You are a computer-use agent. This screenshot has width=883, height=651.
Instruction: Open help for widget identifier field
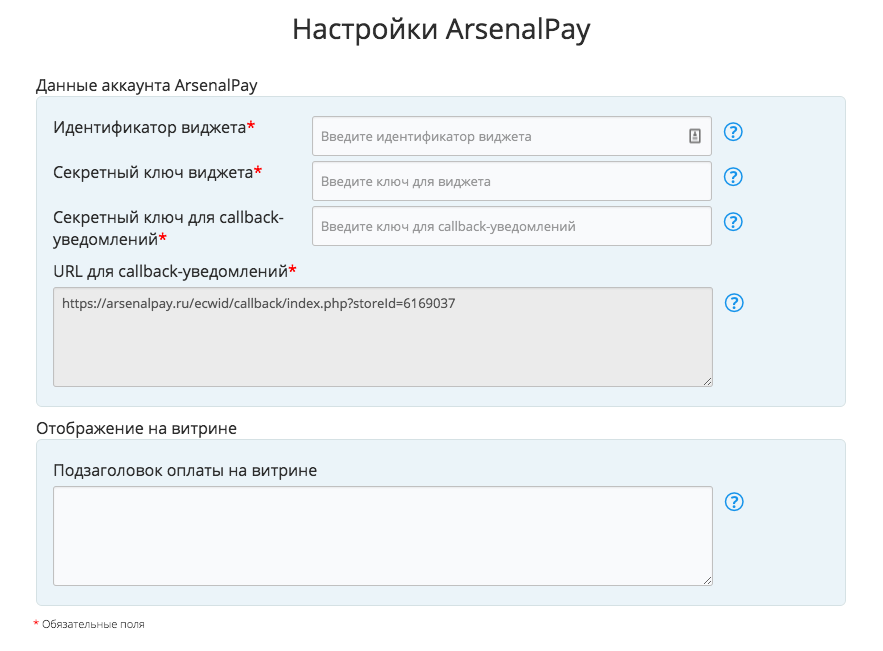733,132
